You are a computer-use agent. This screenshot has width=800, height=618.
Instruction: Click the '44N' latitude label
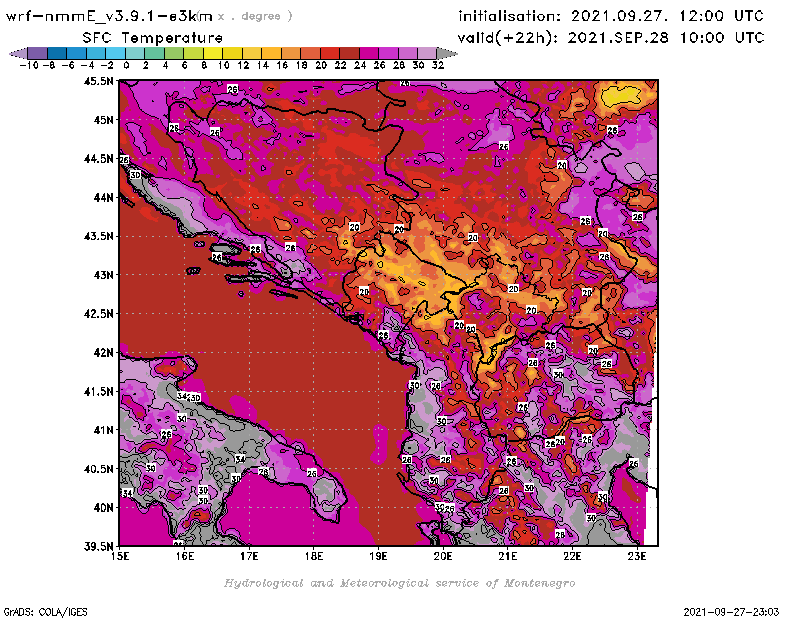[x=103, y=197]
